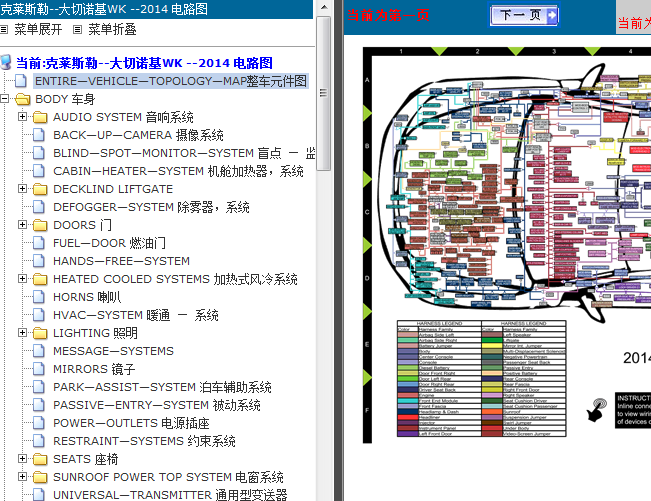Expand the DECKLIND LIFTGATE folder
This screenshot has height=501, width=651.
click(22, 188)
